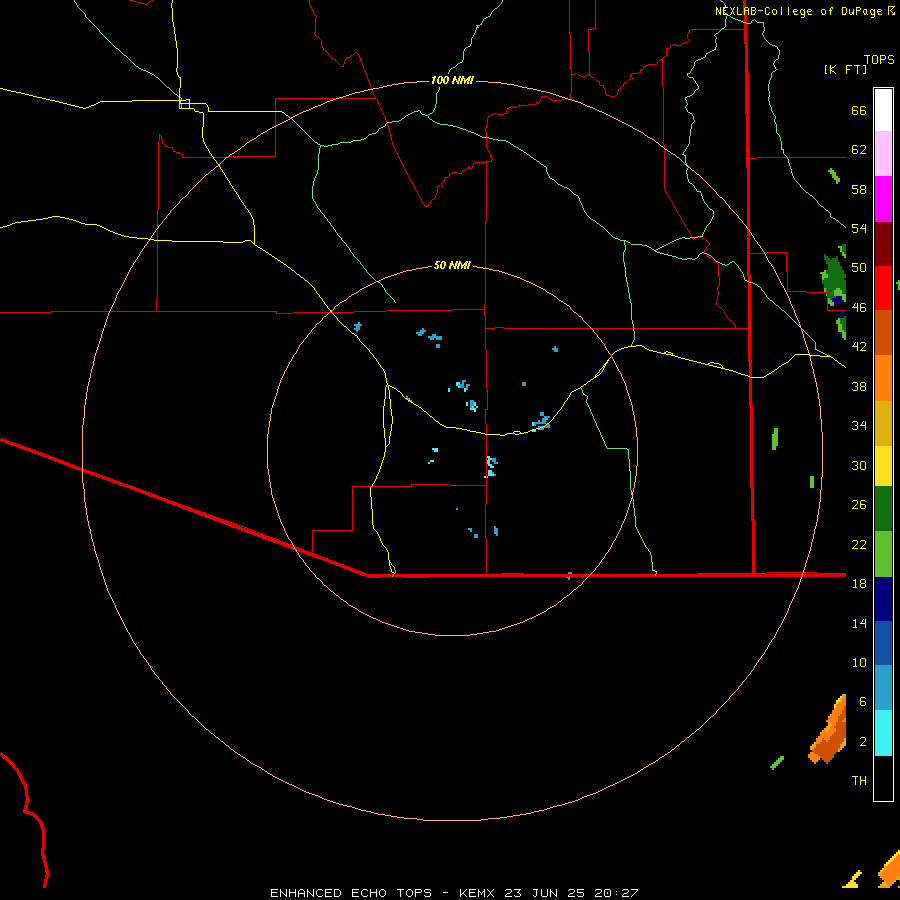This screenshot has height=900, width=900.
Task: Click the '100 NMI' range ring label
Action: 452,80
